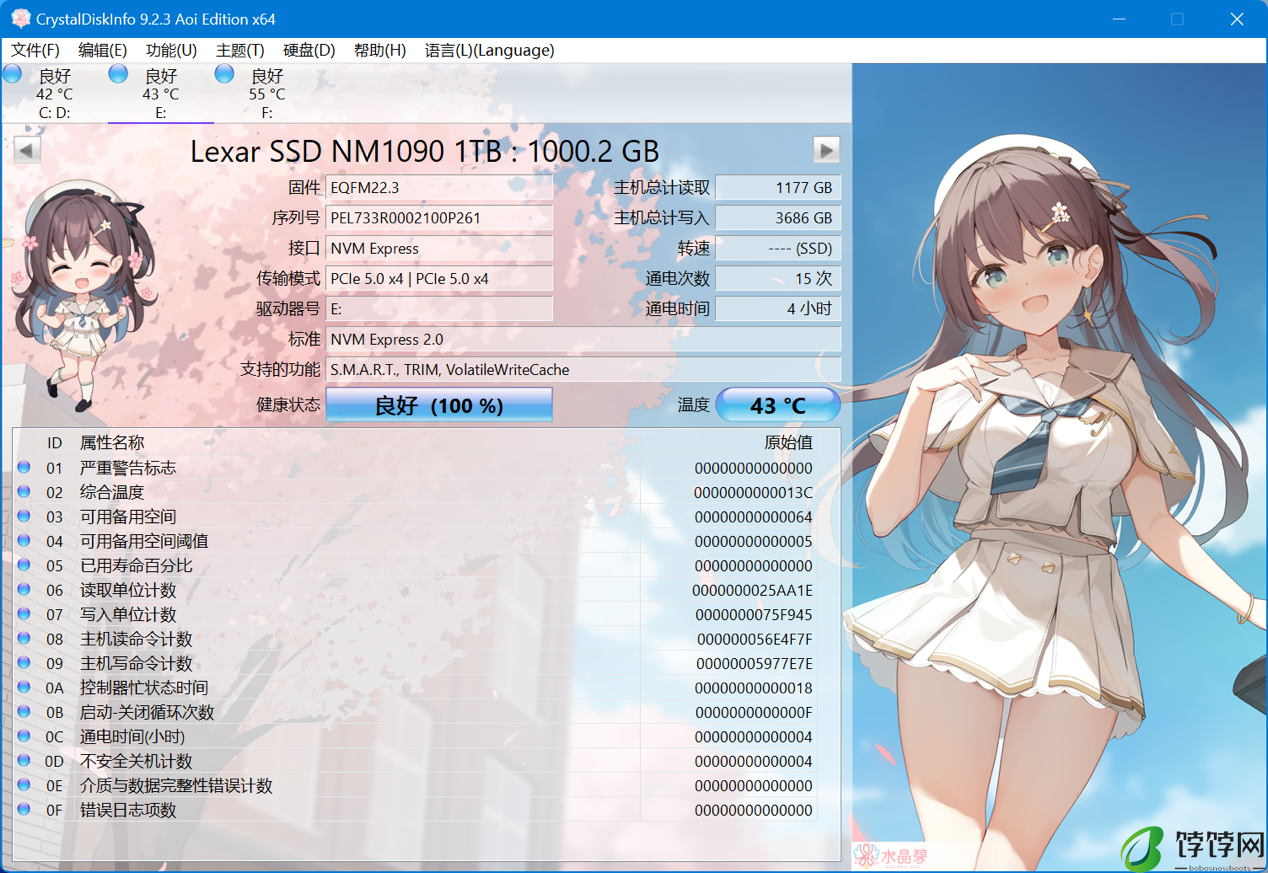The image size is (1268, 873).
Task: Click status orb for attribute 07 写入单位计数
Action: coord(24,614)
